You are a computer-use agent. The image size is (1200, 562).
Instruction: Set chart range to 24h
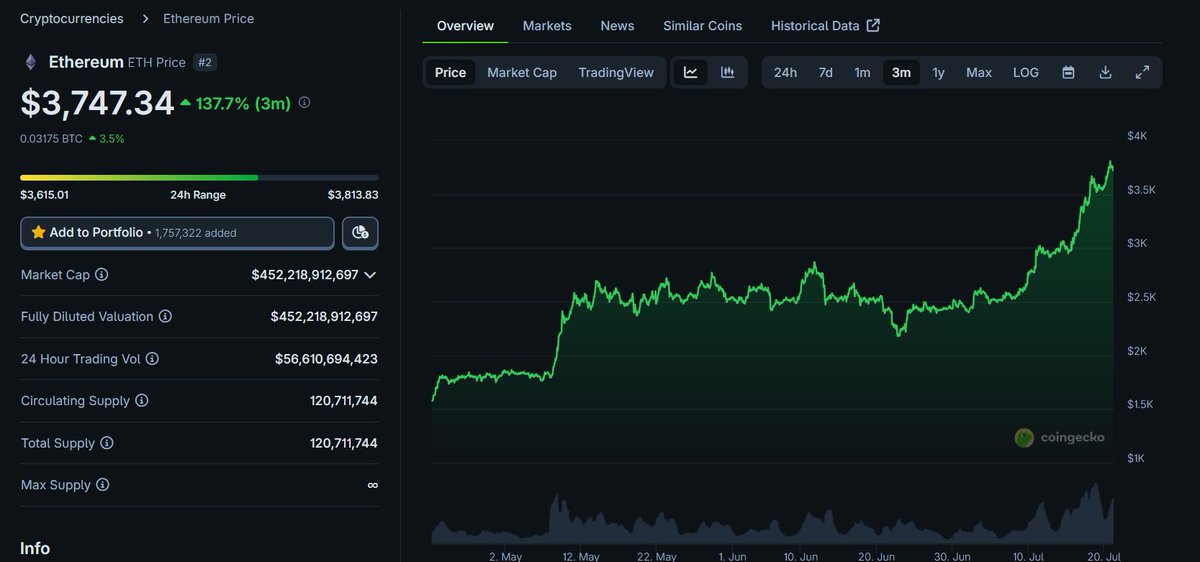point(785,72)
